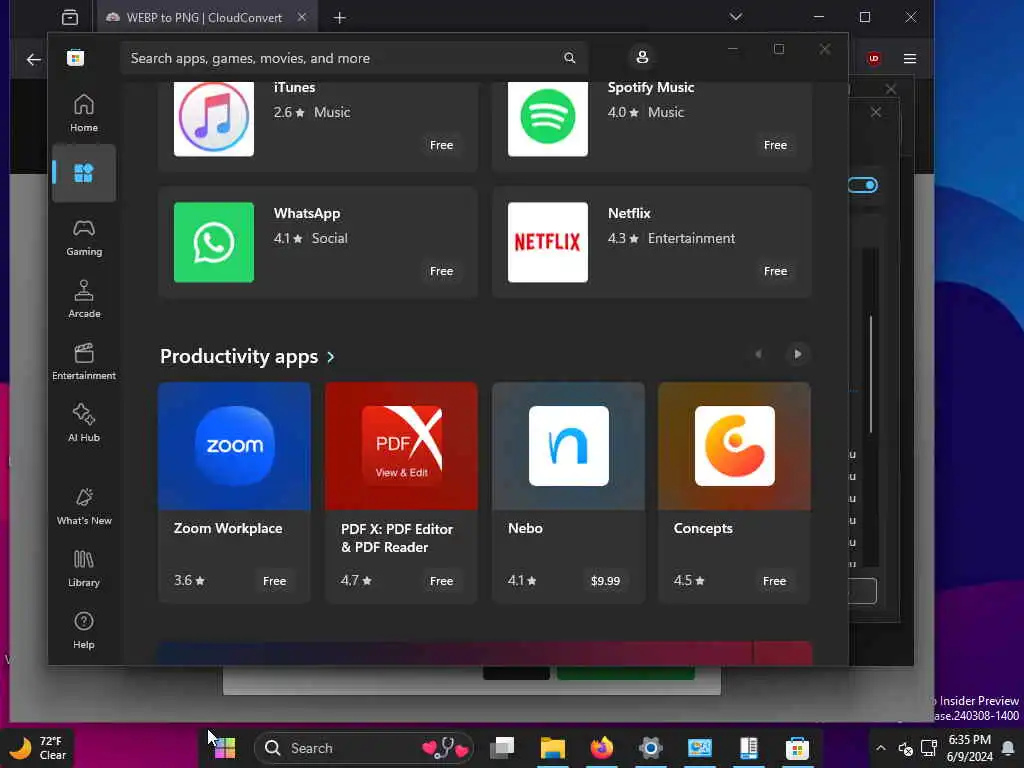Open File Explorer from taskbar
This screenshot has height=768, width=1024.
(552, 748)
